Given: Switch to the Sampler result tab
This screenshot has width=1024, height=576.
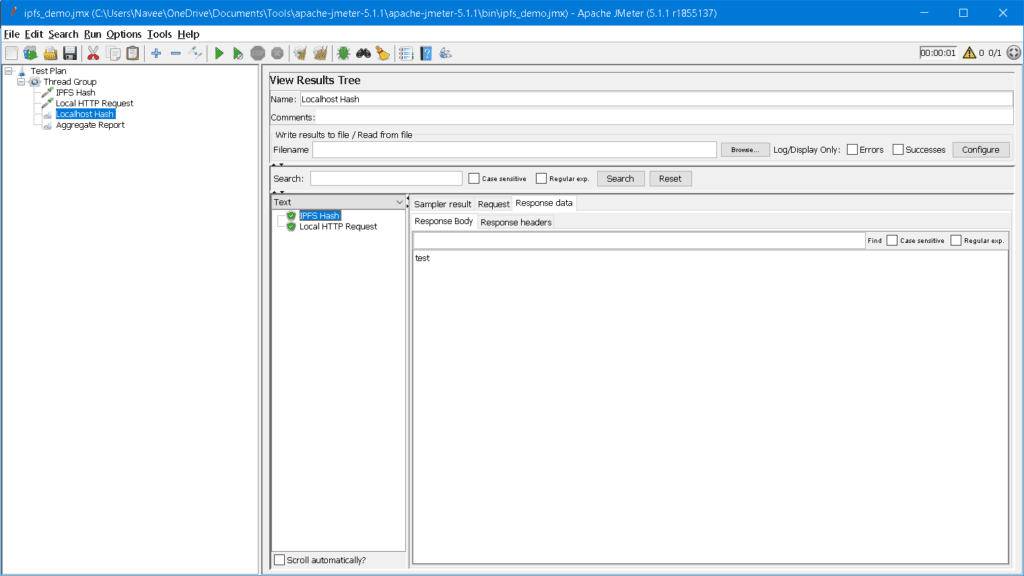Looking at the screenshot, I should (x=442, y=204).
